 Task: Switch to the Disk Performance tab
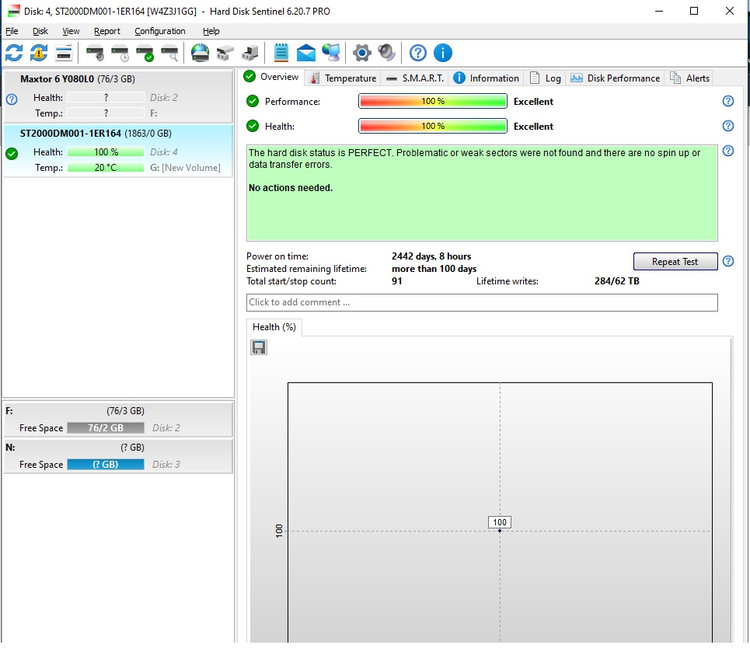pos(615,78)
